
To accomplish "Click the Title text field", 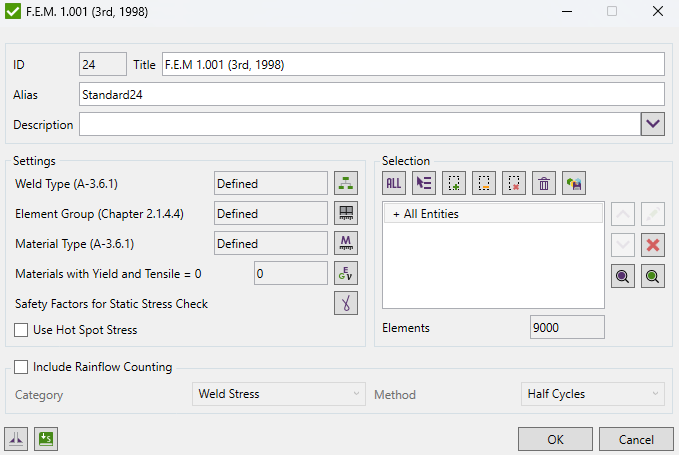I will point(412,64).
